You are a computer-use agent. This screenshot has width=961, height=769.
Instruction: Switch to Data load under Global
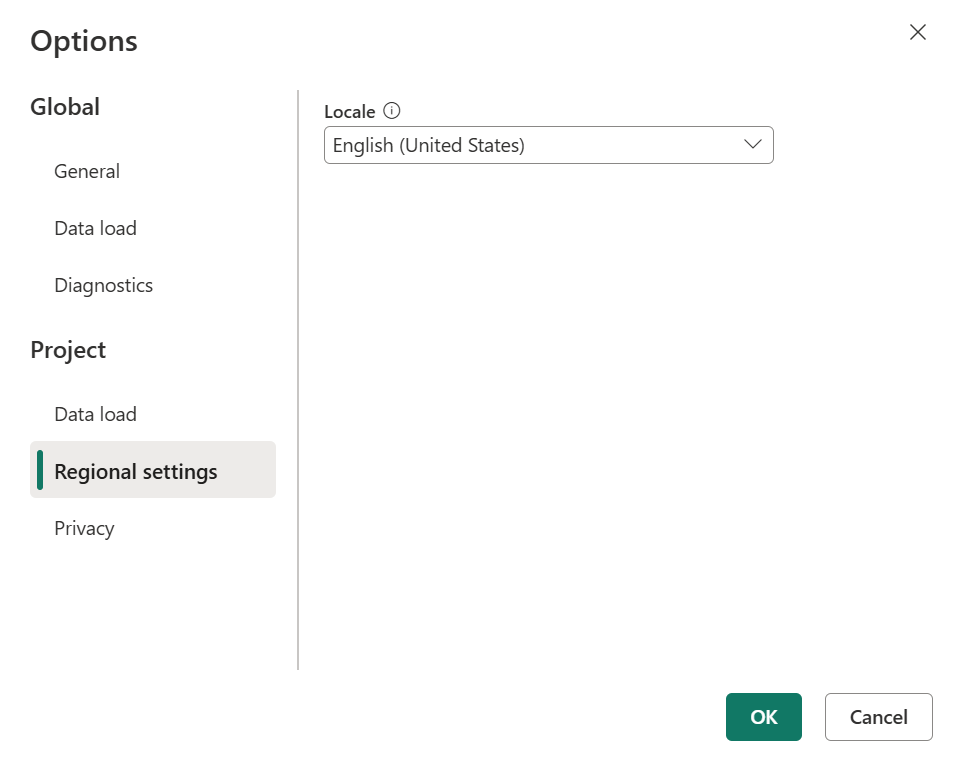pos(95,228)
